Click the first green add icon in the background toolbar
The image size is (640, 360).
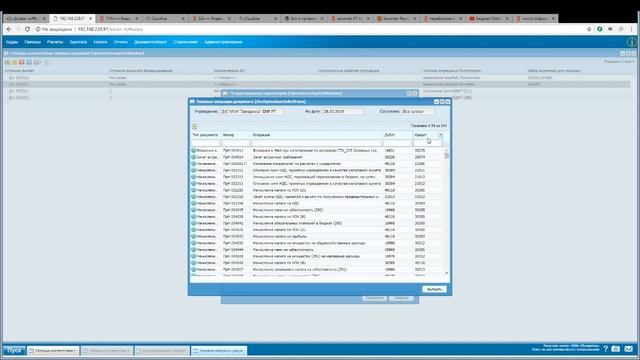tap(7, 62)
